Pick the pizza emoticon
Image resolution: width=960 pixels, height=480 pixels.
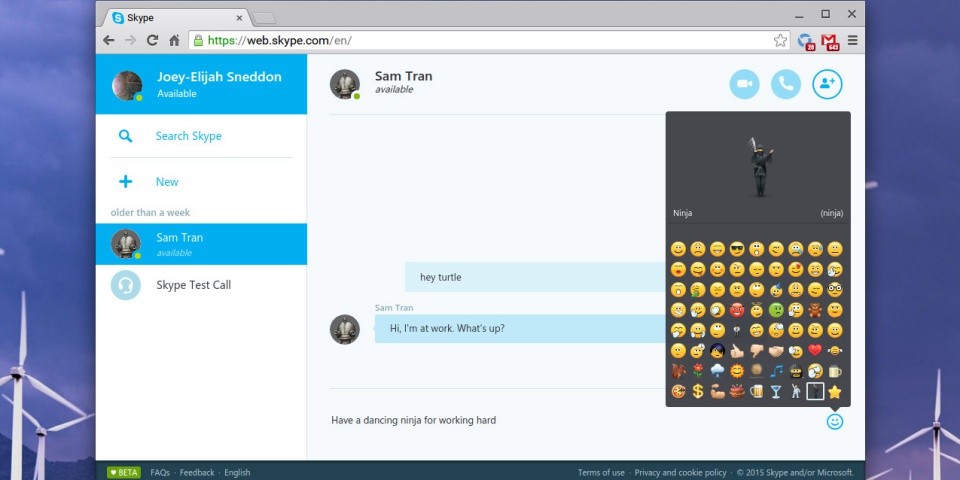pos(678,391)
